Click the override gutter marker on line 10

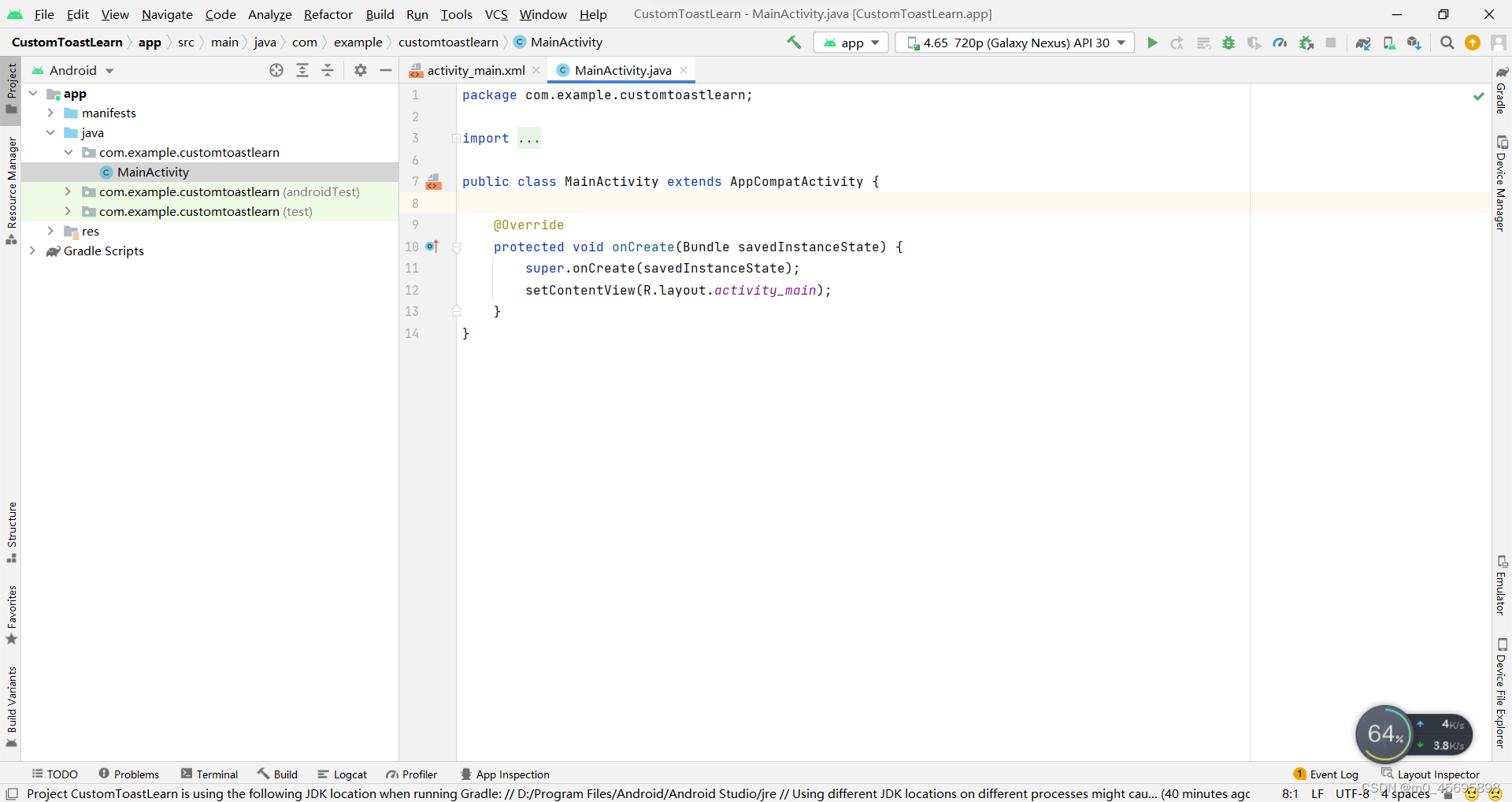tap(432, 247)
